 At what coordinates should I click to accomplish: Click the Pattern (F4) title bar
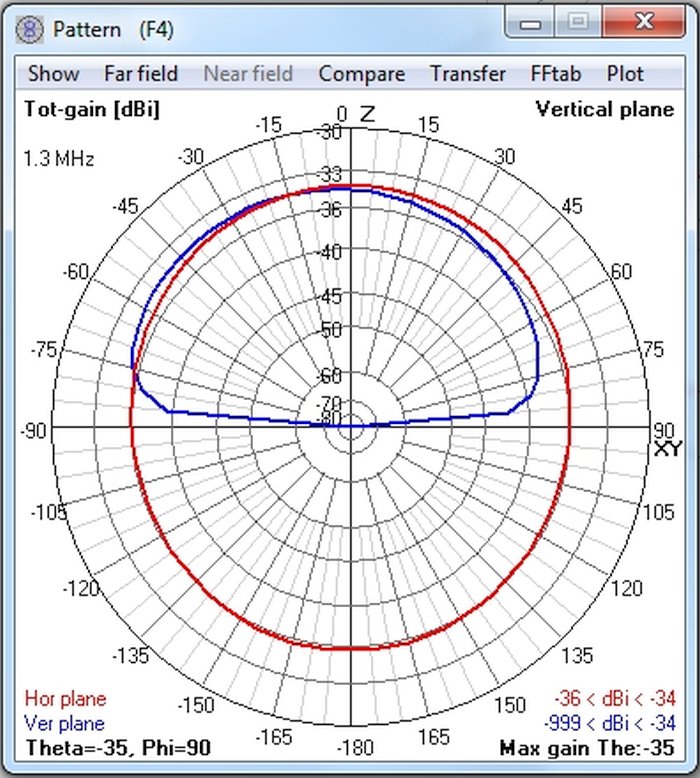click(258, 29)
